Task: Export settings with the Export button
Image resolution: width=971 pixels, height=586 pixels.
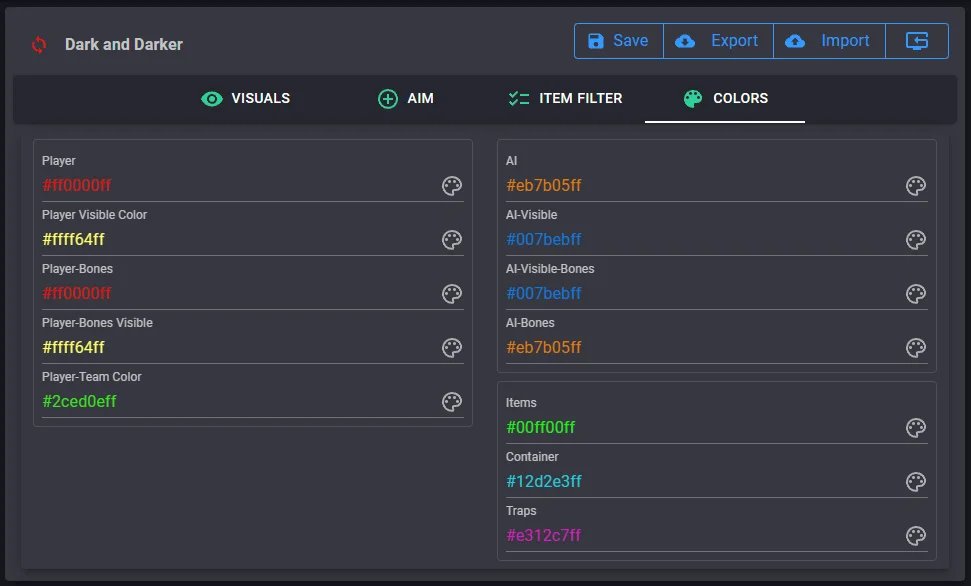Action: pos(718,41)
